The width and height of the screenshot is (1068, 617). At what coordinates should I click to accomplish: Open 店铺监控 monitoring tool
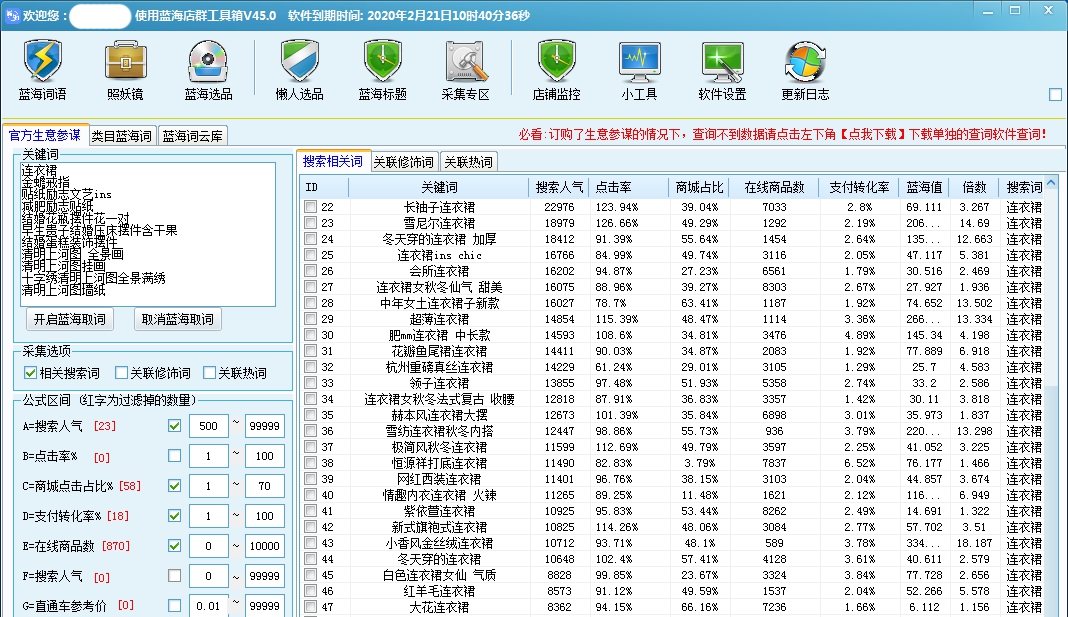tap(556, 70)
